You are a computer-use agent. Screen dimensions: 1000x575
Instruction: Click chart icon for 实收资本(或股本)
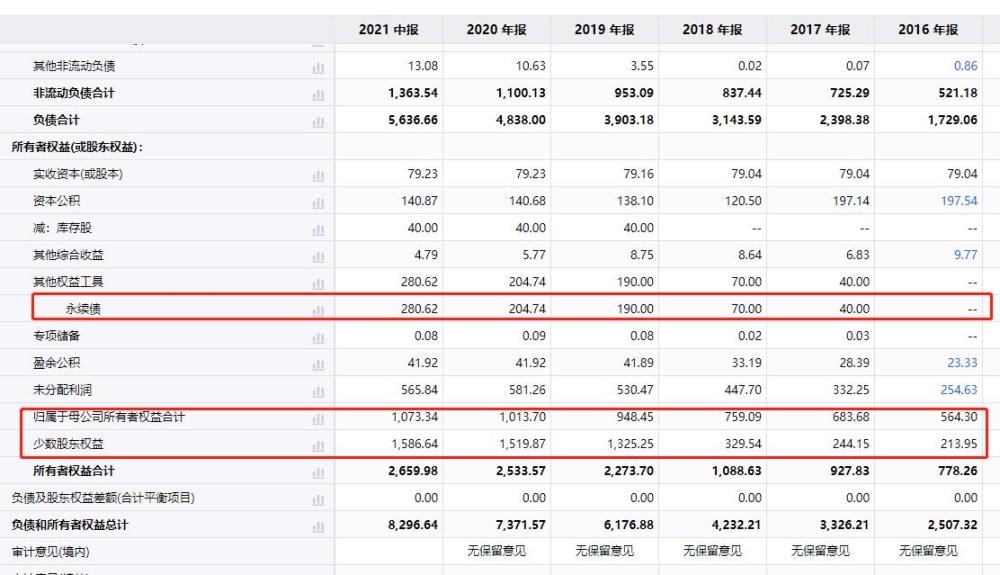318,175
